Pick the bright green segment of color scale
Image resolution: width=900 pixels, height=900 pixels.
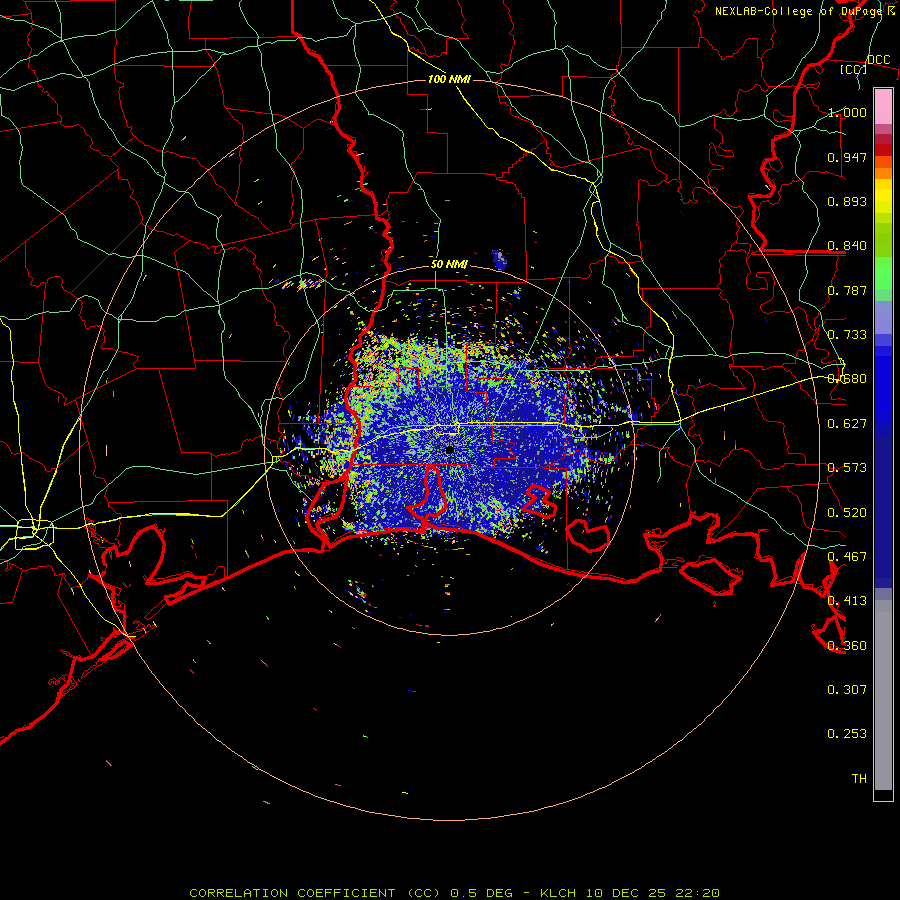pyautogui.click(x=883, y=273)
